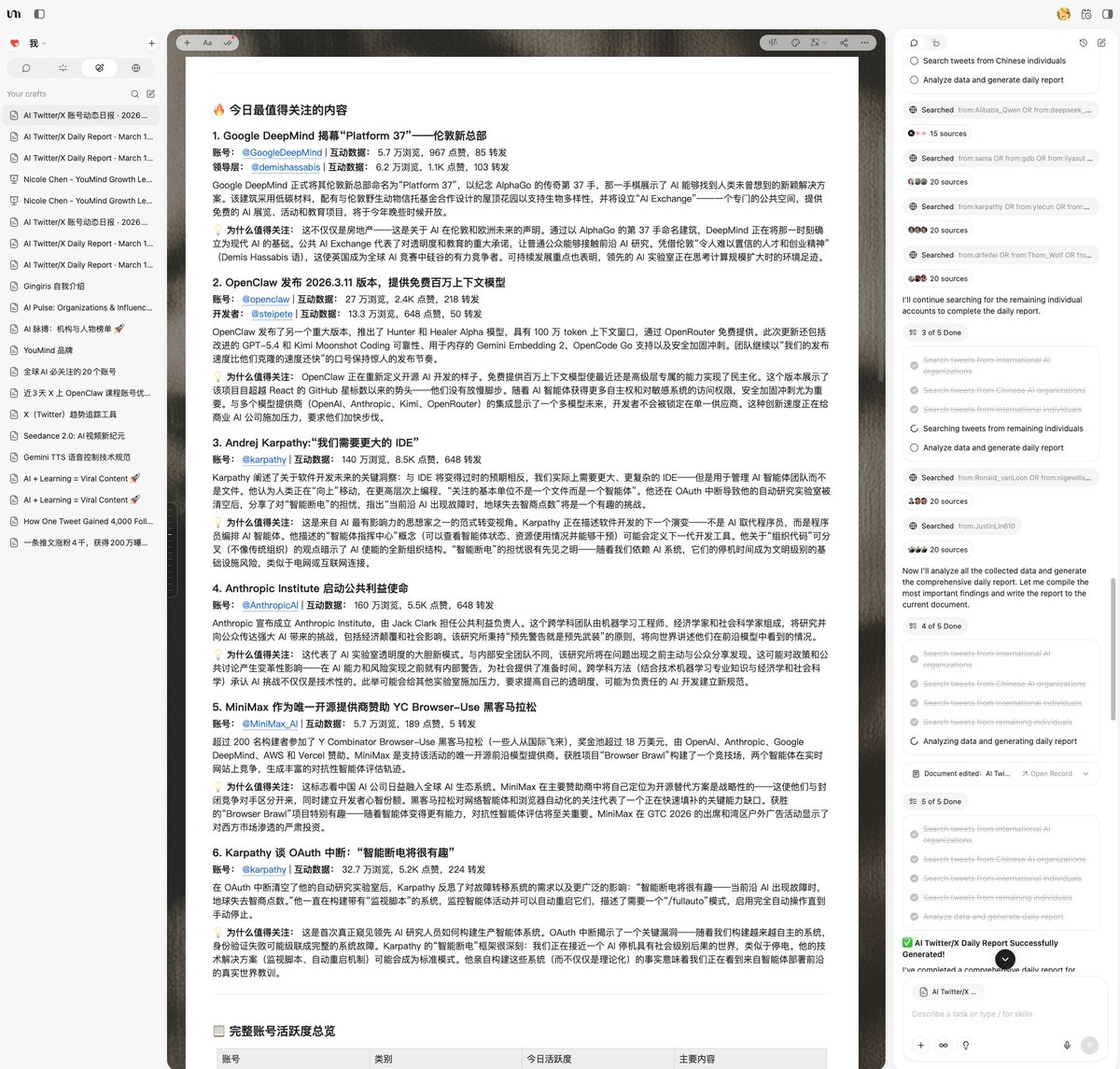Click Open Record link
The height and width of the screenshot is (1069, 1120).
point(1046,774)
